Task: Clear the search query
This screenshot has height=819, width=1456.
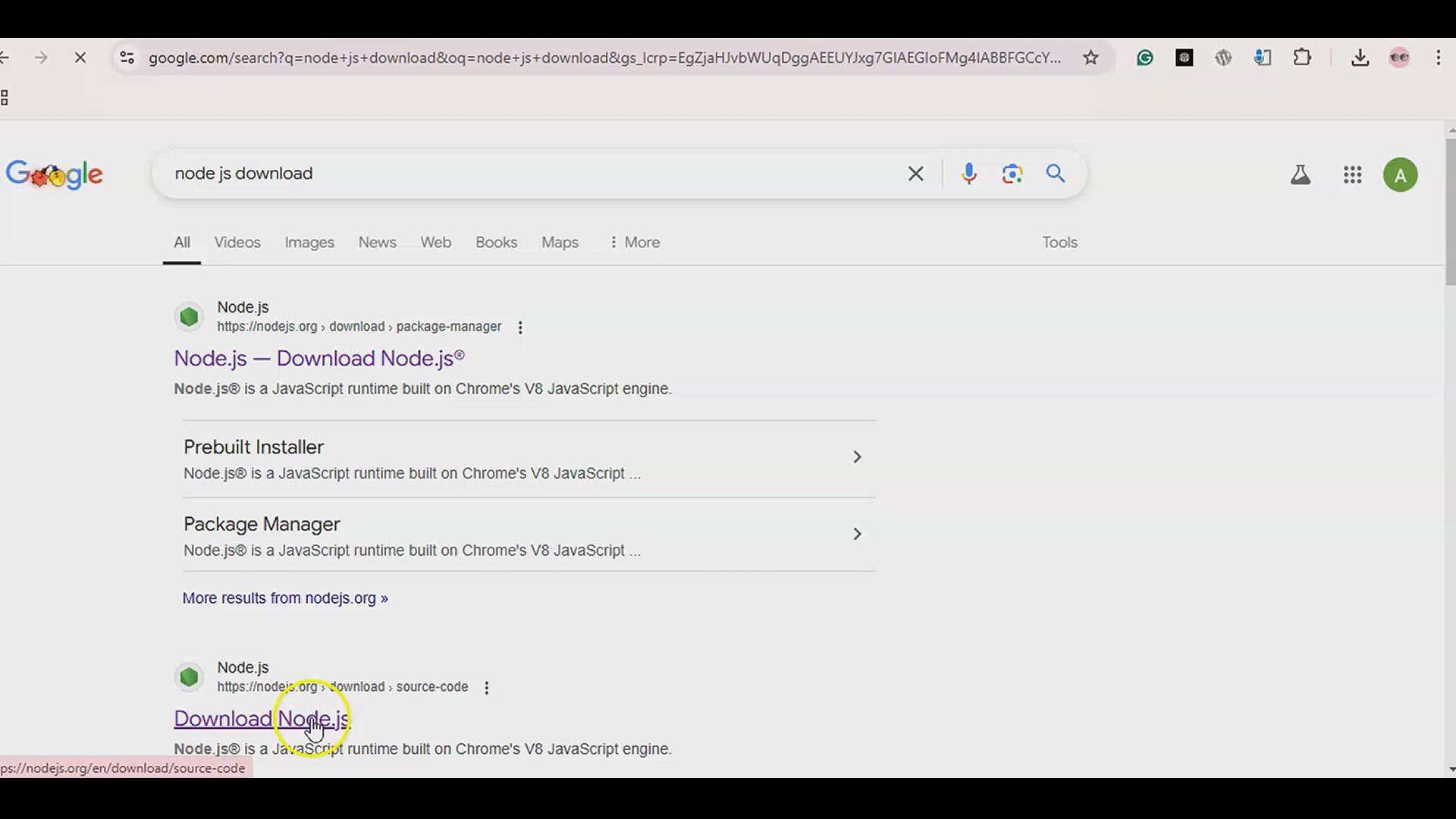Action: (x=916, y=174)
